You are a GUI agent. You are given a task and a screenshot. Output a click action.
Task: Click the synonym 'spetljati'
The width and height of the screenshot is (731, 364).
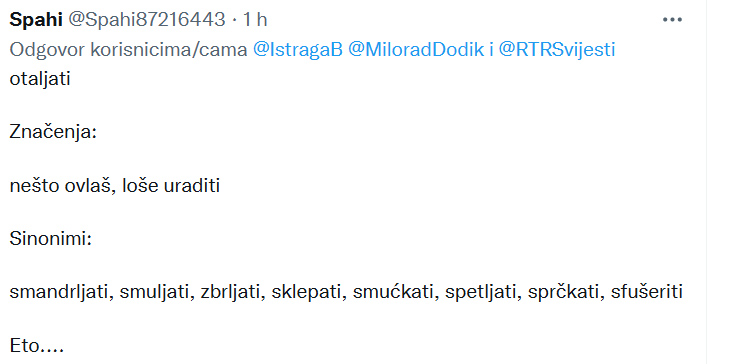[483, 292]
